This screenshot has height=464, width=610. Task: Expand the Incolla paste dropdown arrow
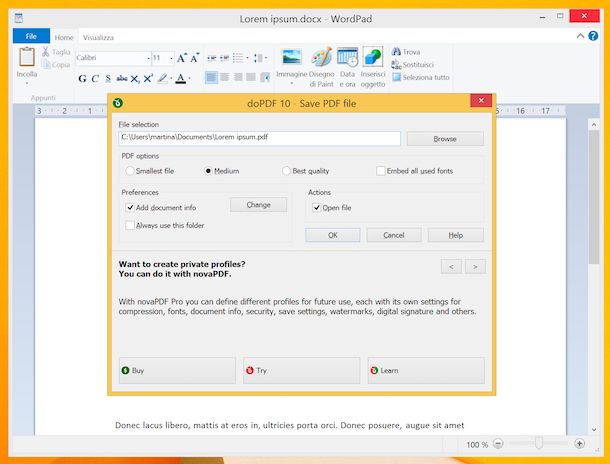[27, 83]
